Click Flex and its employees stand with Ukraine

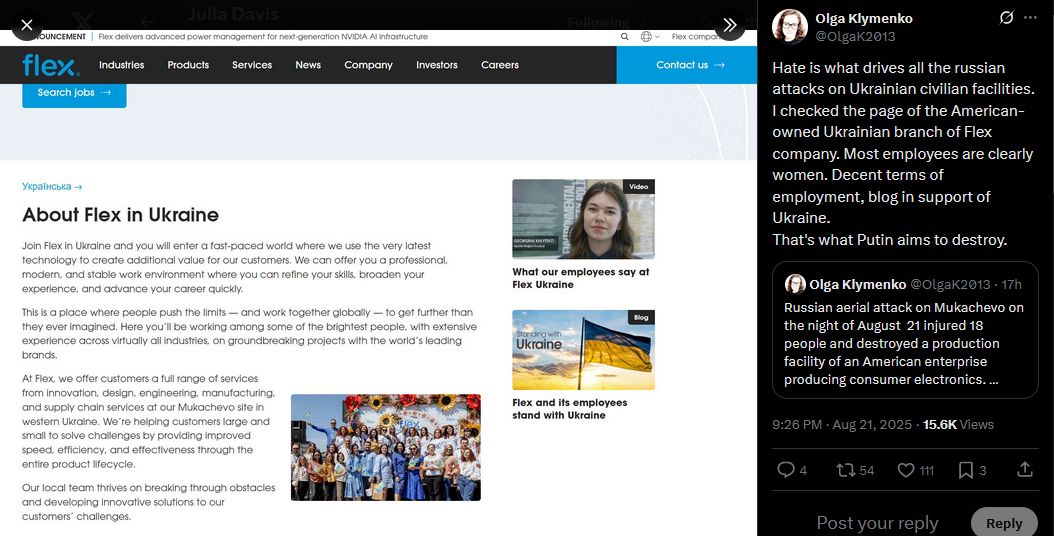click(569, 409)
